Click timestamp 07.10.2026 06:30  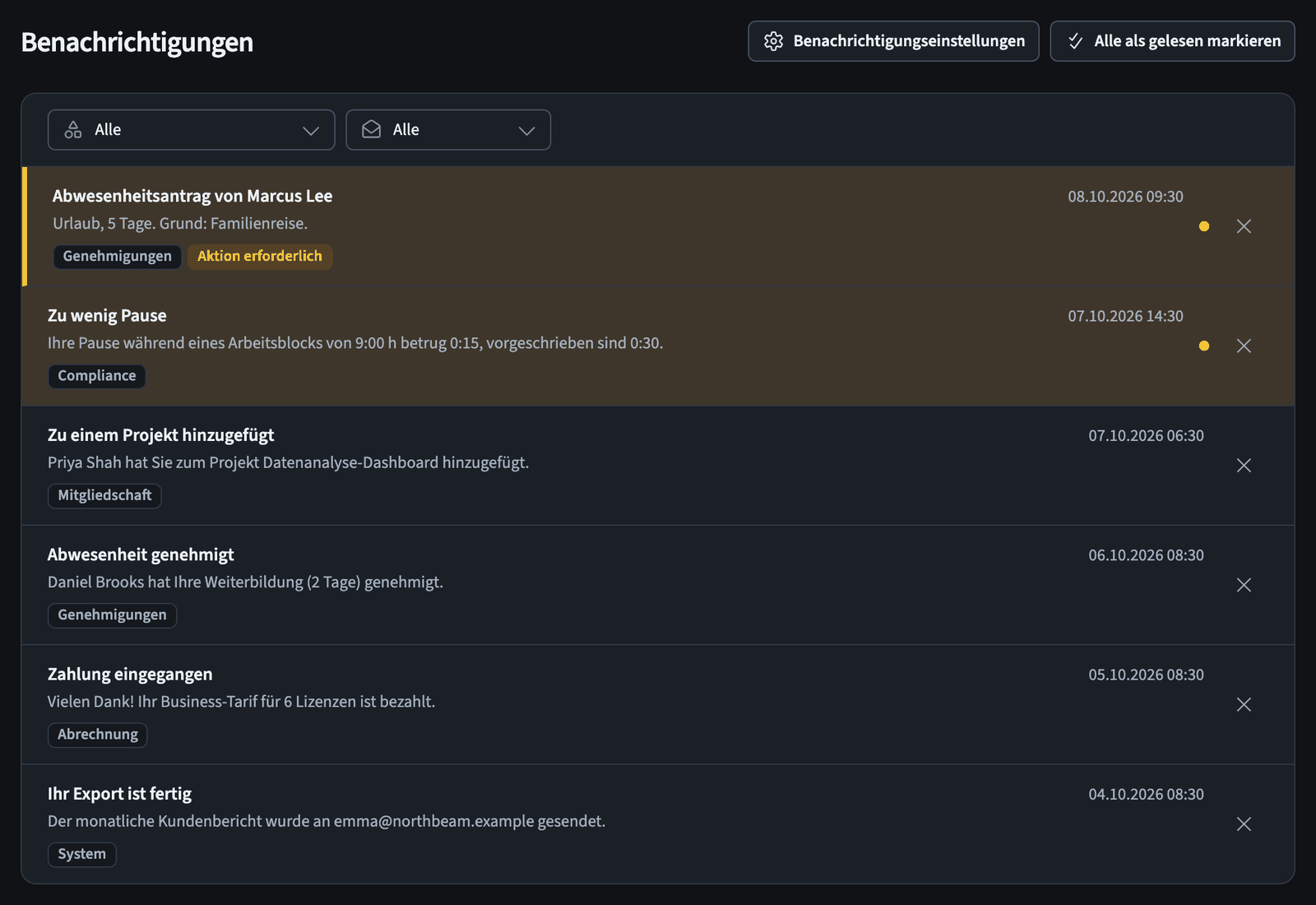[1146, 436]
